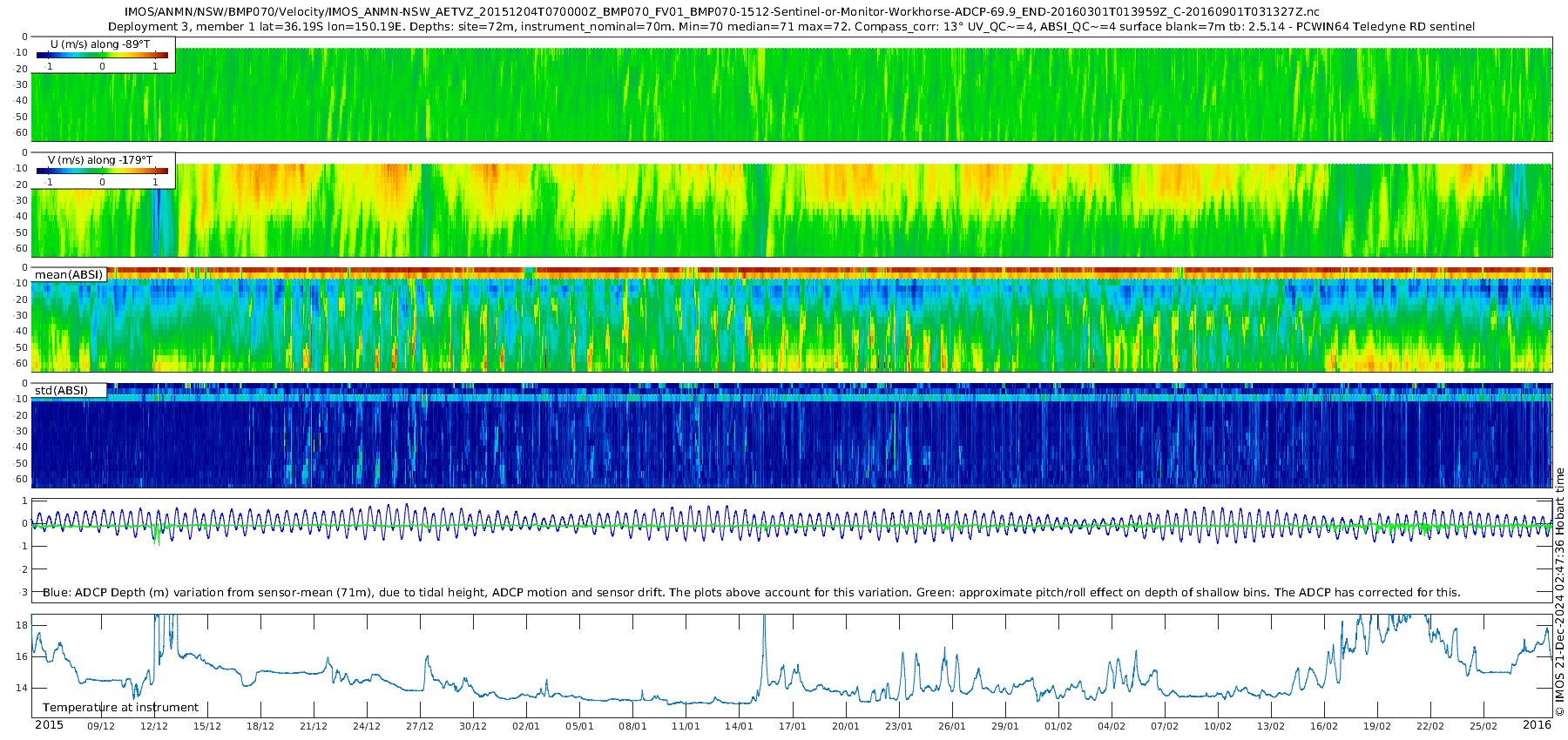
Task: Click the U velocity colorbar legend
Action: (x=103, y=55)
